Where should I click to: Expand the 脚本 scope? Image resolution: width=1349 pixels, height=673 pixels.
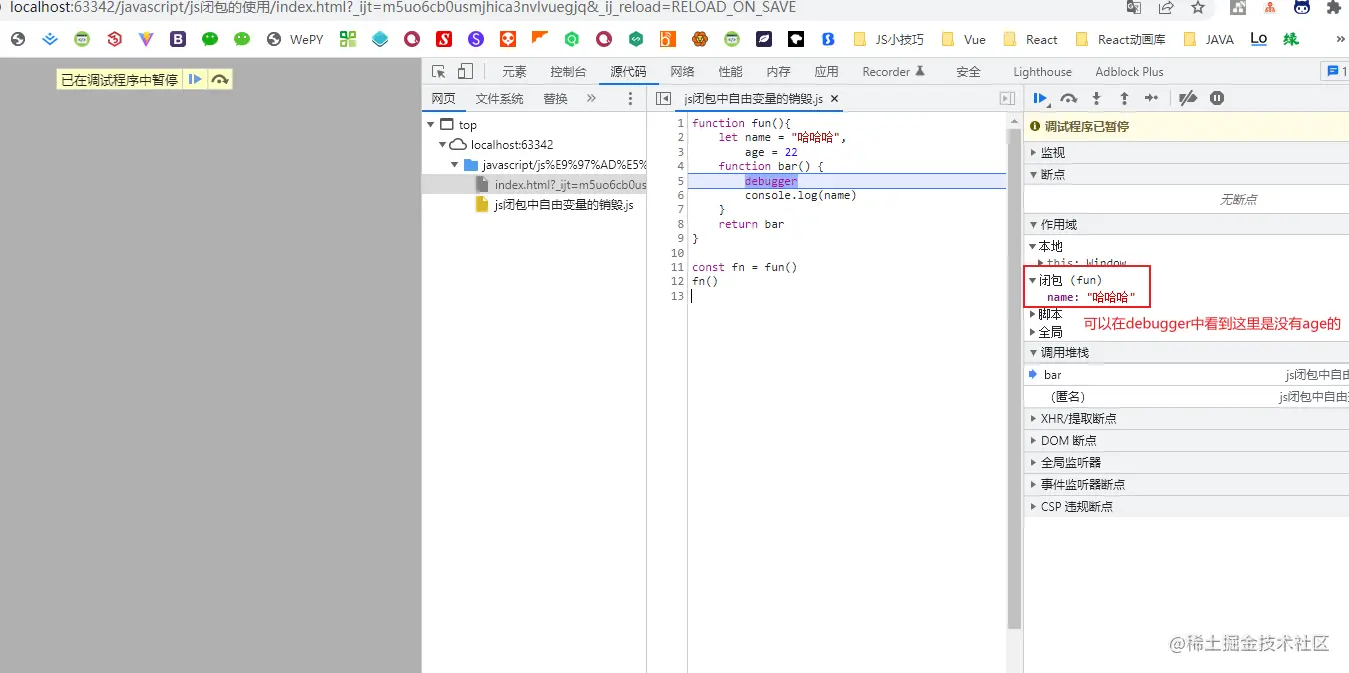point(1033,314)
